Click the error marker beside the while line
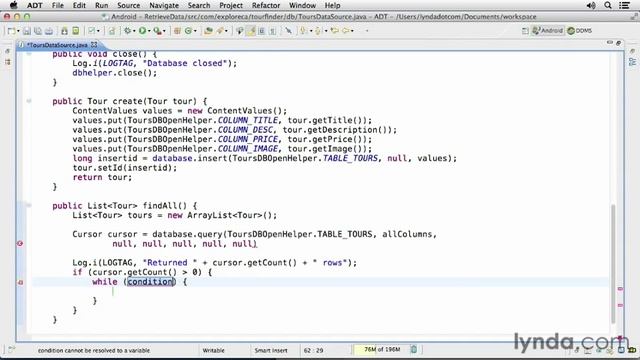The height and width of the screenshot is (360, 640). click(20, 282)
